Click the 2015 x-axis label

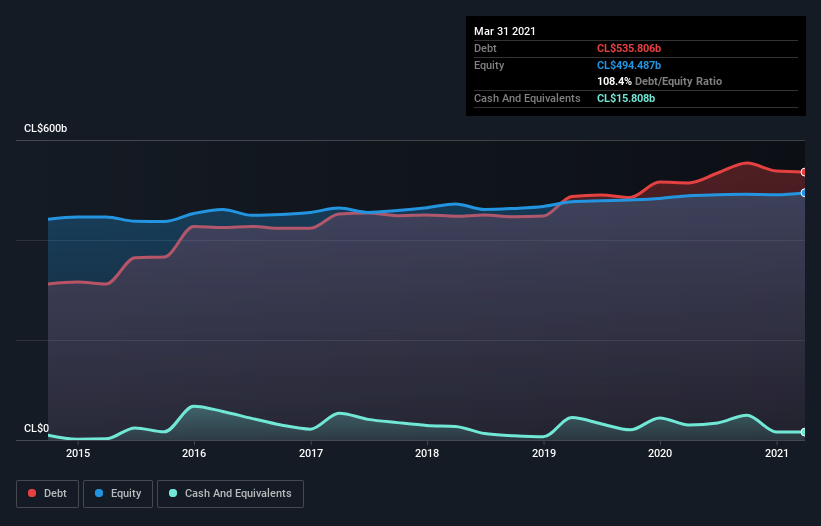click(77, 453)
